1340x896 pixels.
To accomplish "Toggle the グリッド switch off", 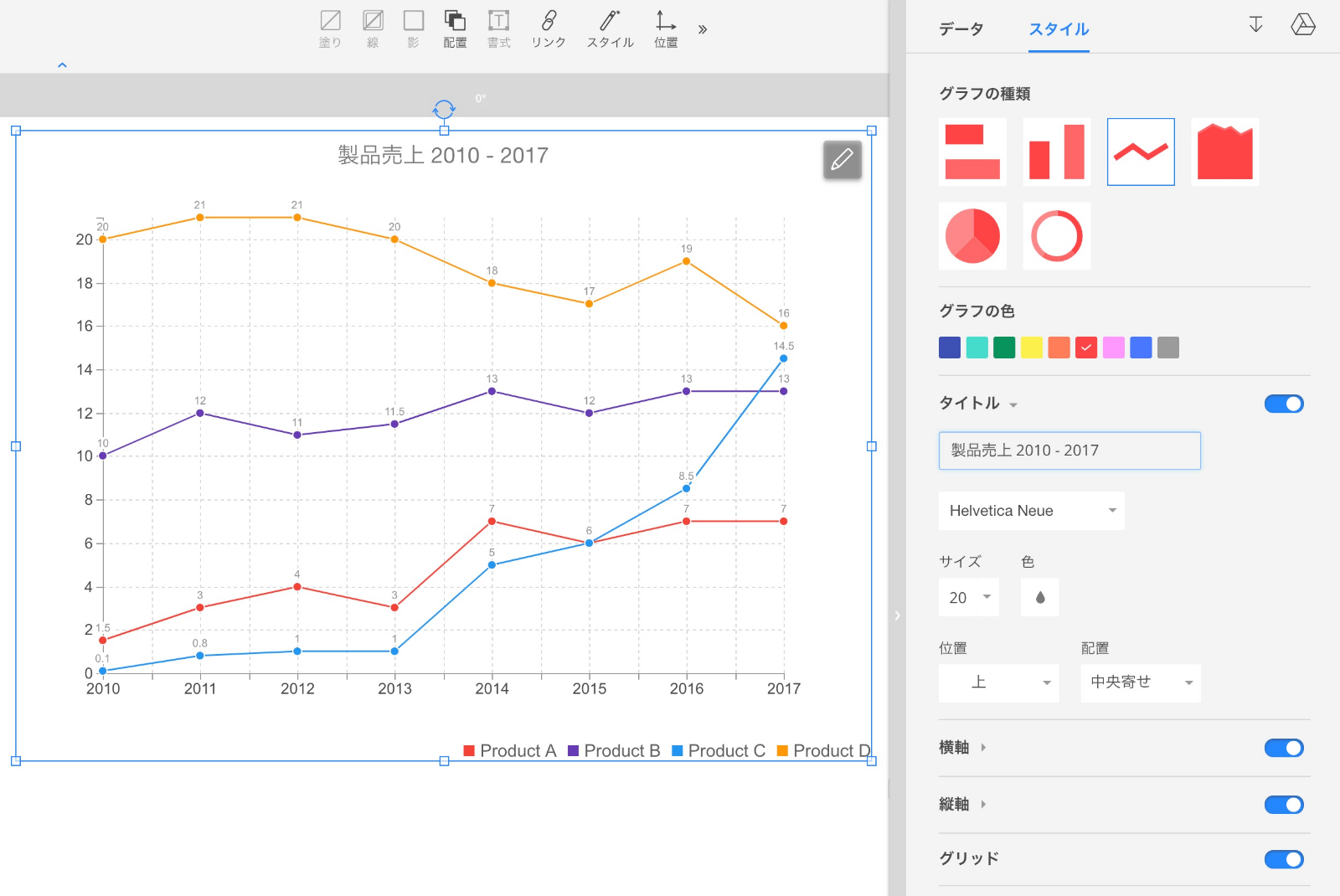I will (x=1284, y=859).
